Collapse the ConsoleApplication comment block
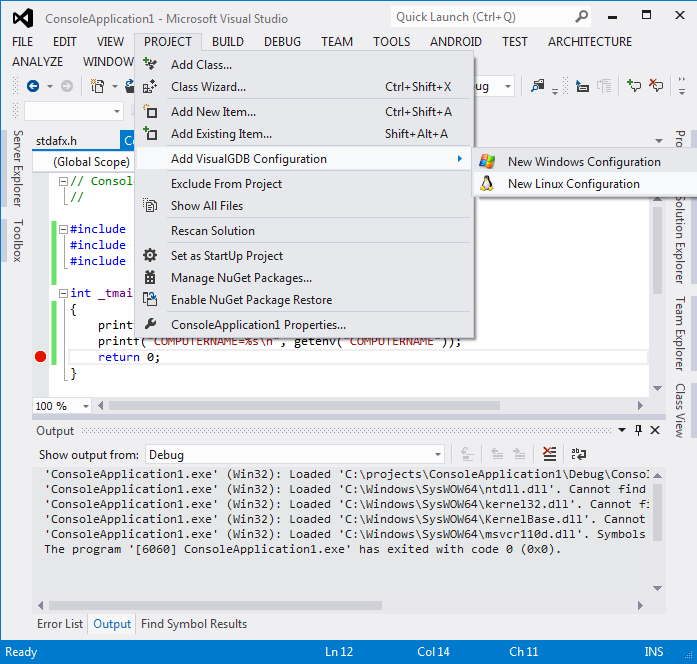The width and height of the screenshot is (697, 664). [x=63, y=181]
